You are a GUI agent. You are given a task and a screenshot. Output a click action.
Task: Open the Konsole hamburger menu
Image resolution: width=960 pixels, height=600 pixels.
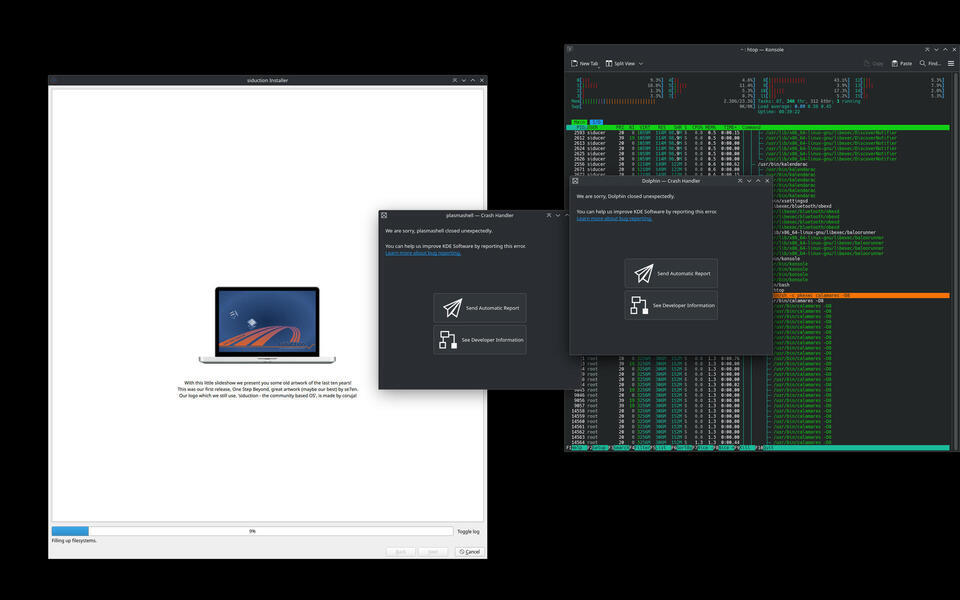[x=951, y=64]
